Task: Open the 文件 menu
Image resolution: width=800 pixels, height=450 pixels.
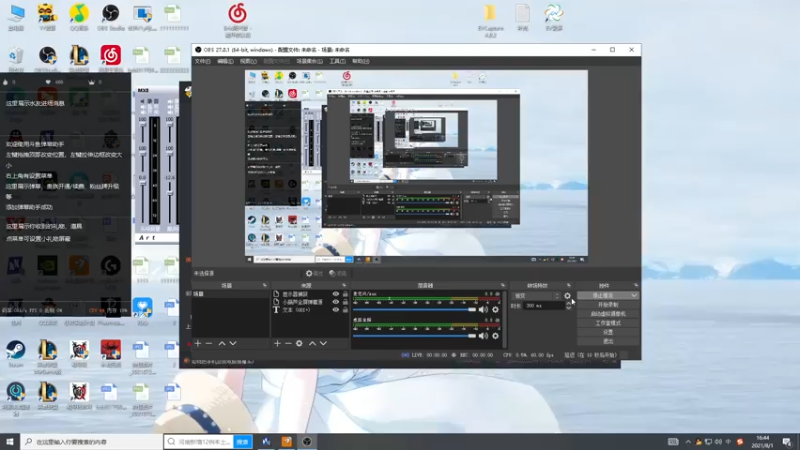Action: 202,61
